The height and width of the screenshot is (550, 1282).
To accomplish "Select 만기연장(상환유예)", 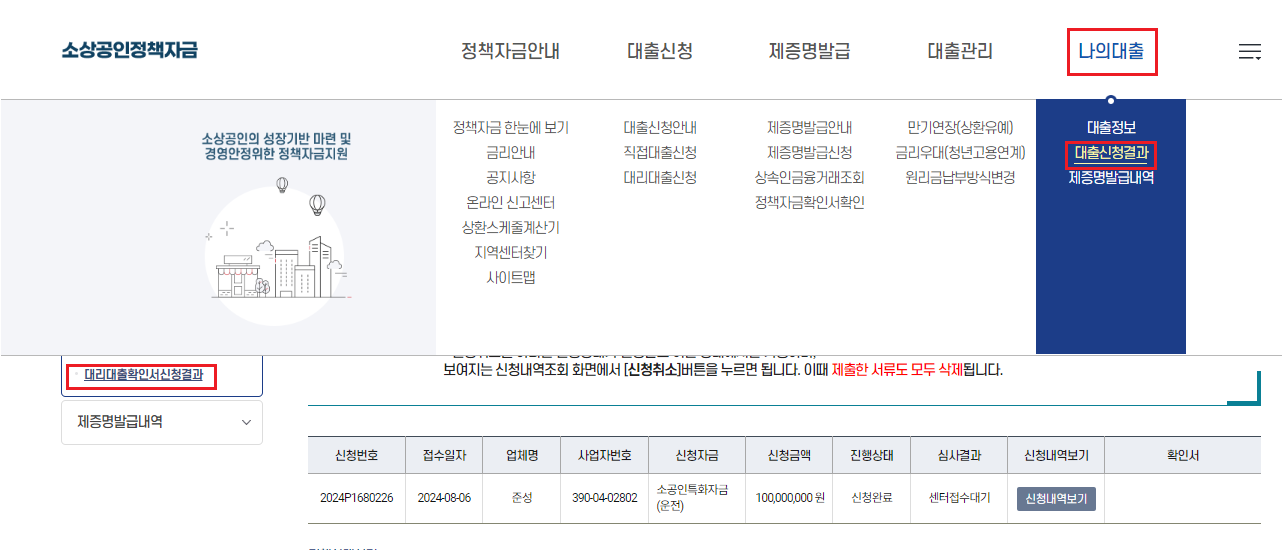I will 960,128.
